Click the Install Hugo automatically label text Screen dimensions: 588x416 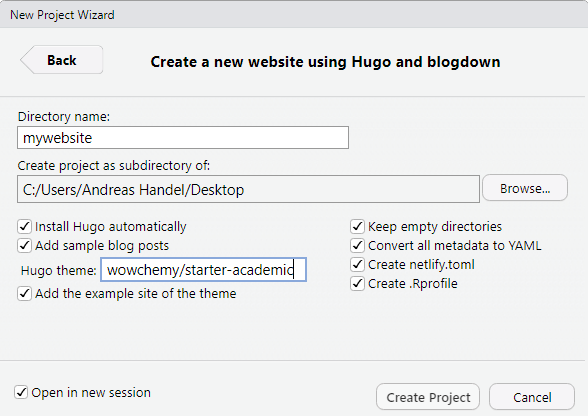(111, 227)
